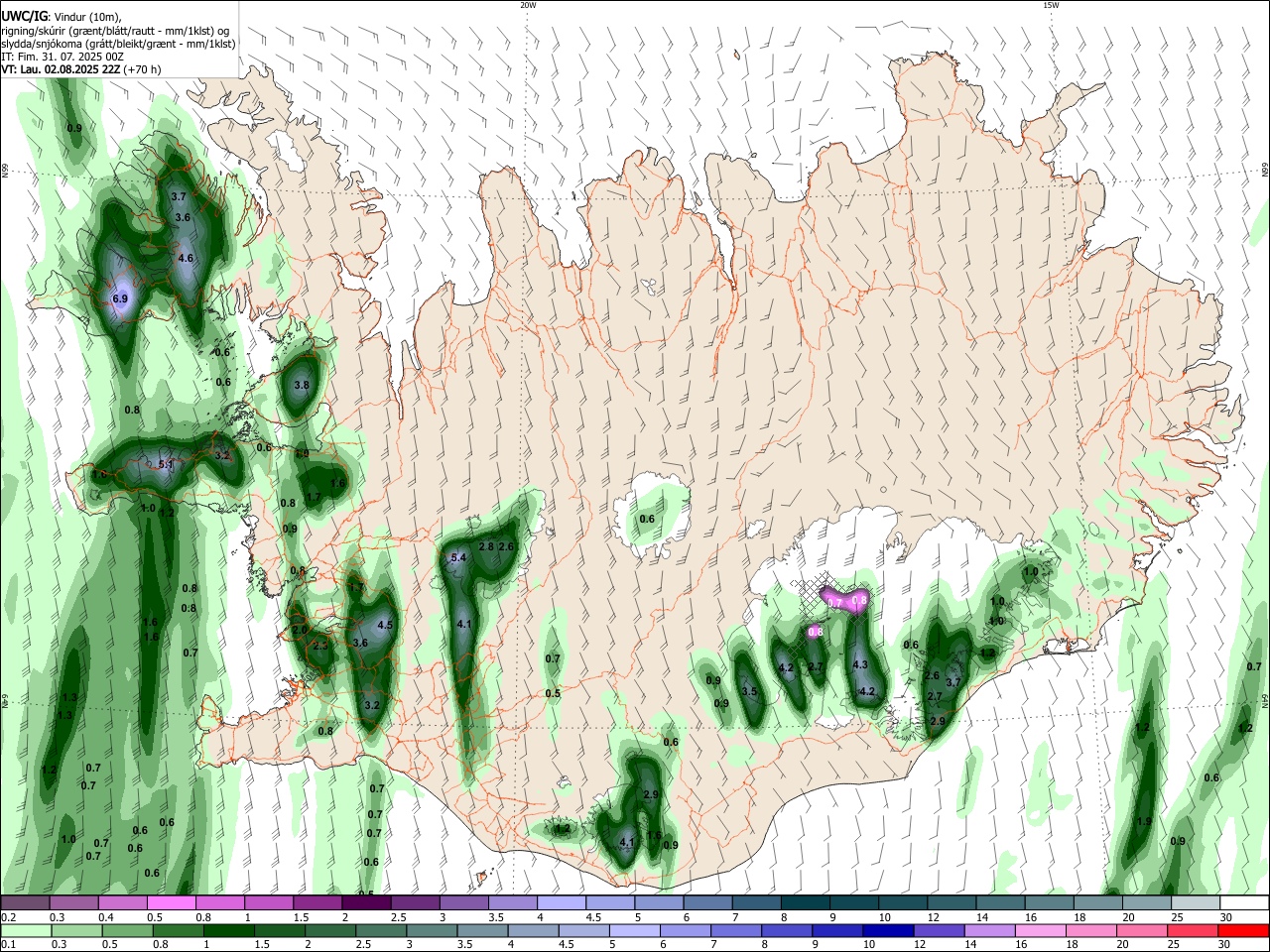Click the '2.3' rainfall value on the map

tap(319, 646)
